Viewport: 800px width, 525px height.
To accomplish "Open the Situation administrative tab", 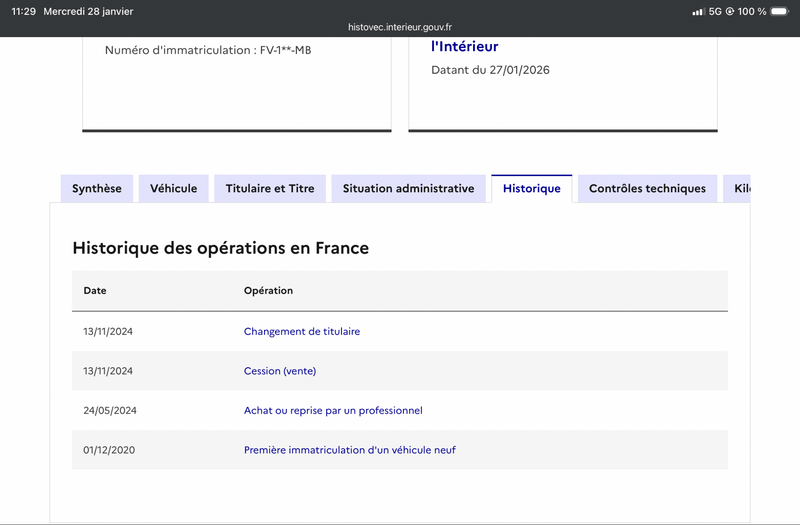I will click(408, 189).
